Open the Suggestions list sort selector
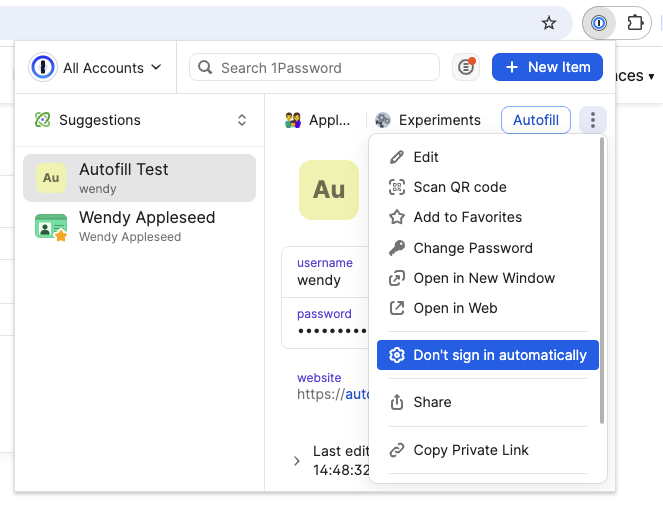Viewport: 663px width, 512px height. coord(241,120)
